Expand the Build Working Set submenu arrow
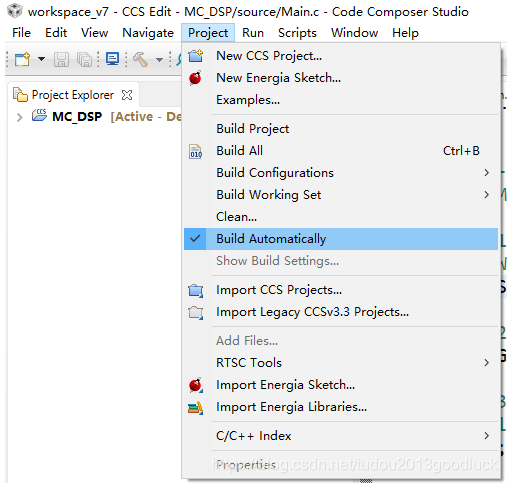The width and height of the screenshot is (507, 483). click(x=487, y=195)
